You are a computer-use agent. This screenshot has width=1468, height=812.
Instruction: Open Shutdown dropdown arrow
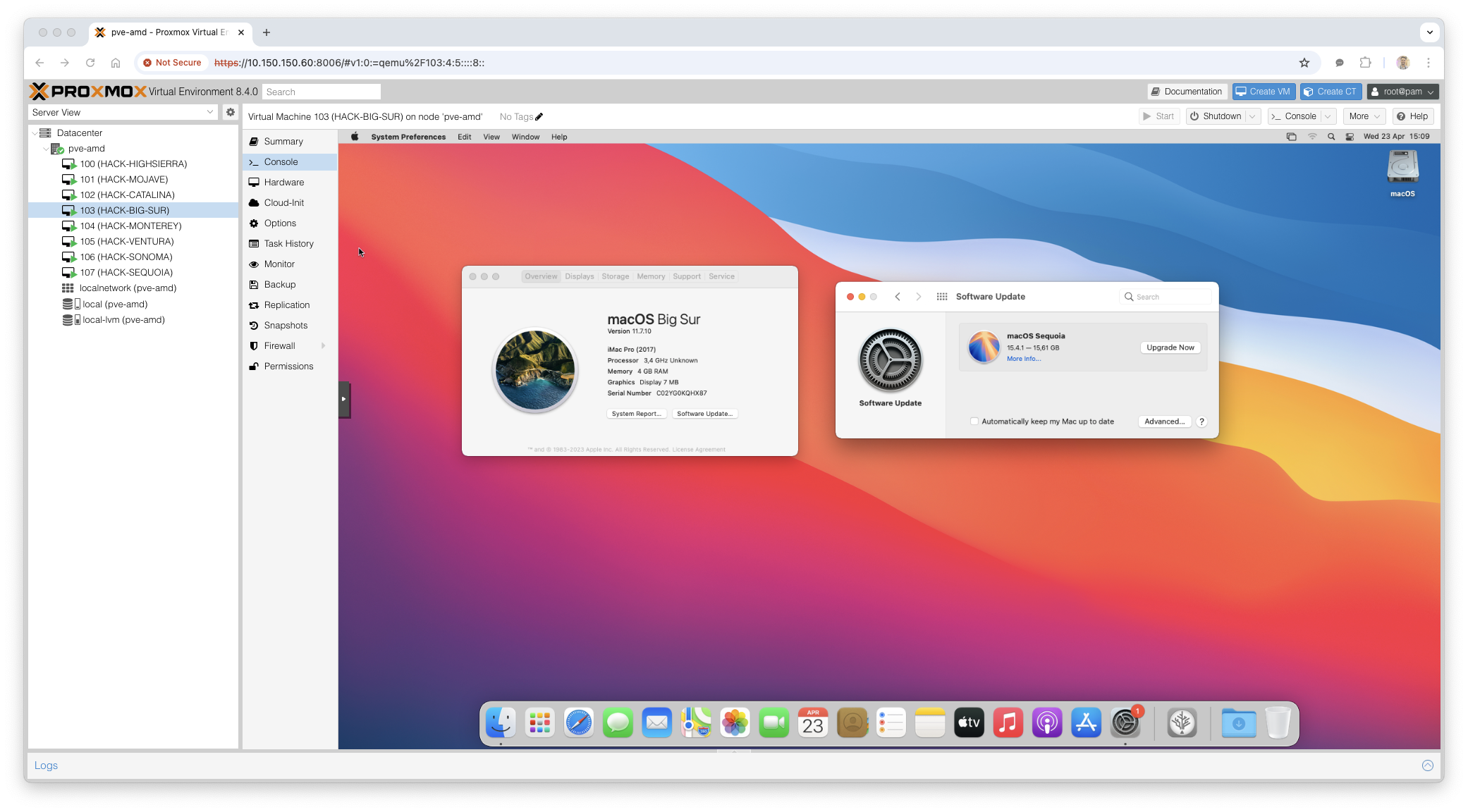click(x=1253, y=116)
